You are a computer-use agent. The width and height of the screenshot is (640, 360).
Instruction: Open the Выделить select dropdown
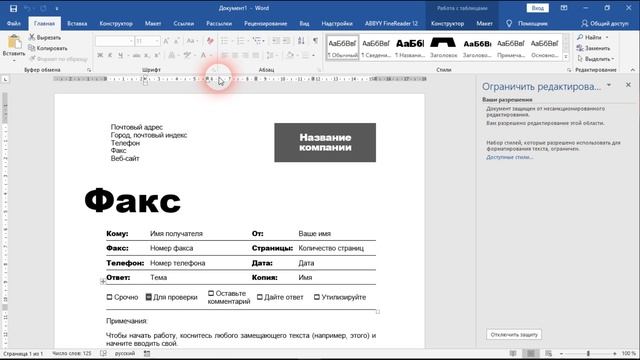click(596, 59)
